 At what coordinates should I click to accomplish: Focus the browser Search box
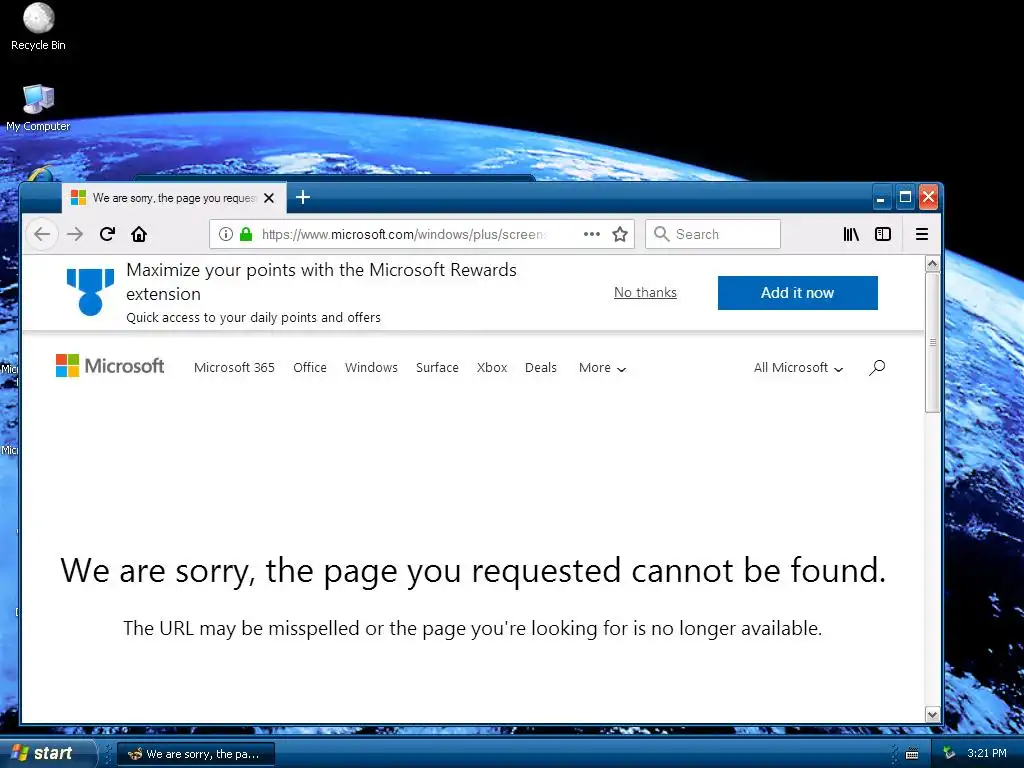pos(712,234)
